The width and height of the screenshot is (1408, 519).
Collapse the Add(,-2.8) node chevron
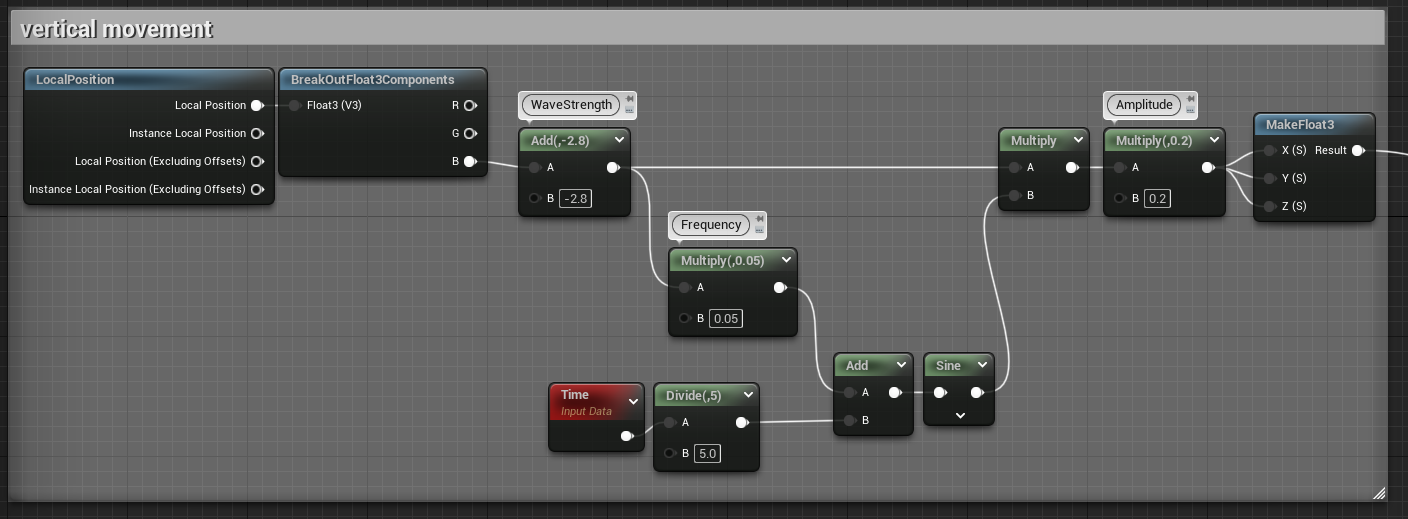619,141
